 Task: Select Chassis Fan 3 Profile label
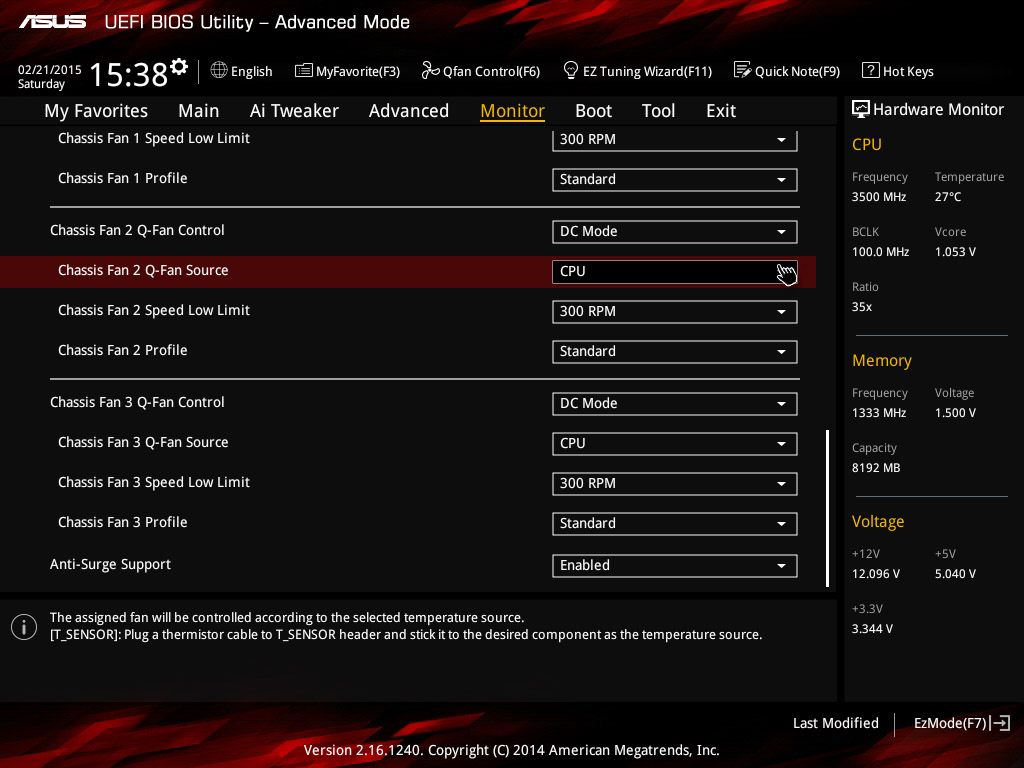click(x=123, y=522)
